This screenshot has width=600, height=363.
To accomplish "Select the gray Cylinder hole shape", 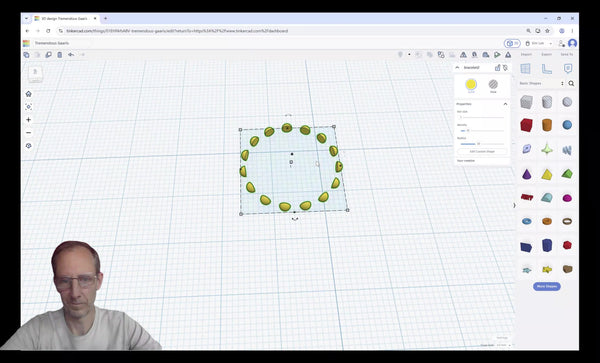I will 547,102.
